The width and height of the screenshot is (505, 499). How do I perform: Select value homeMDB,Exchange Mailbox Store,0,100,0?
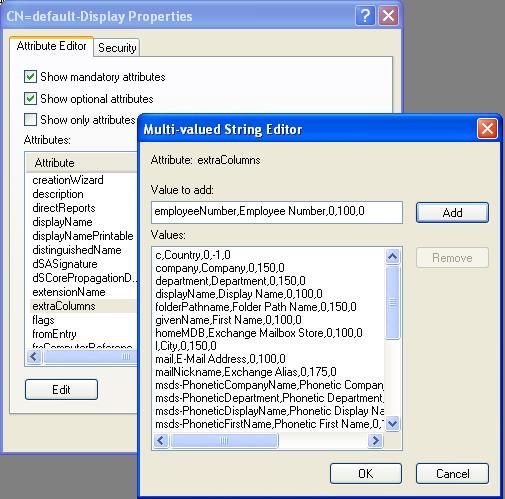(x=259, y=333)
